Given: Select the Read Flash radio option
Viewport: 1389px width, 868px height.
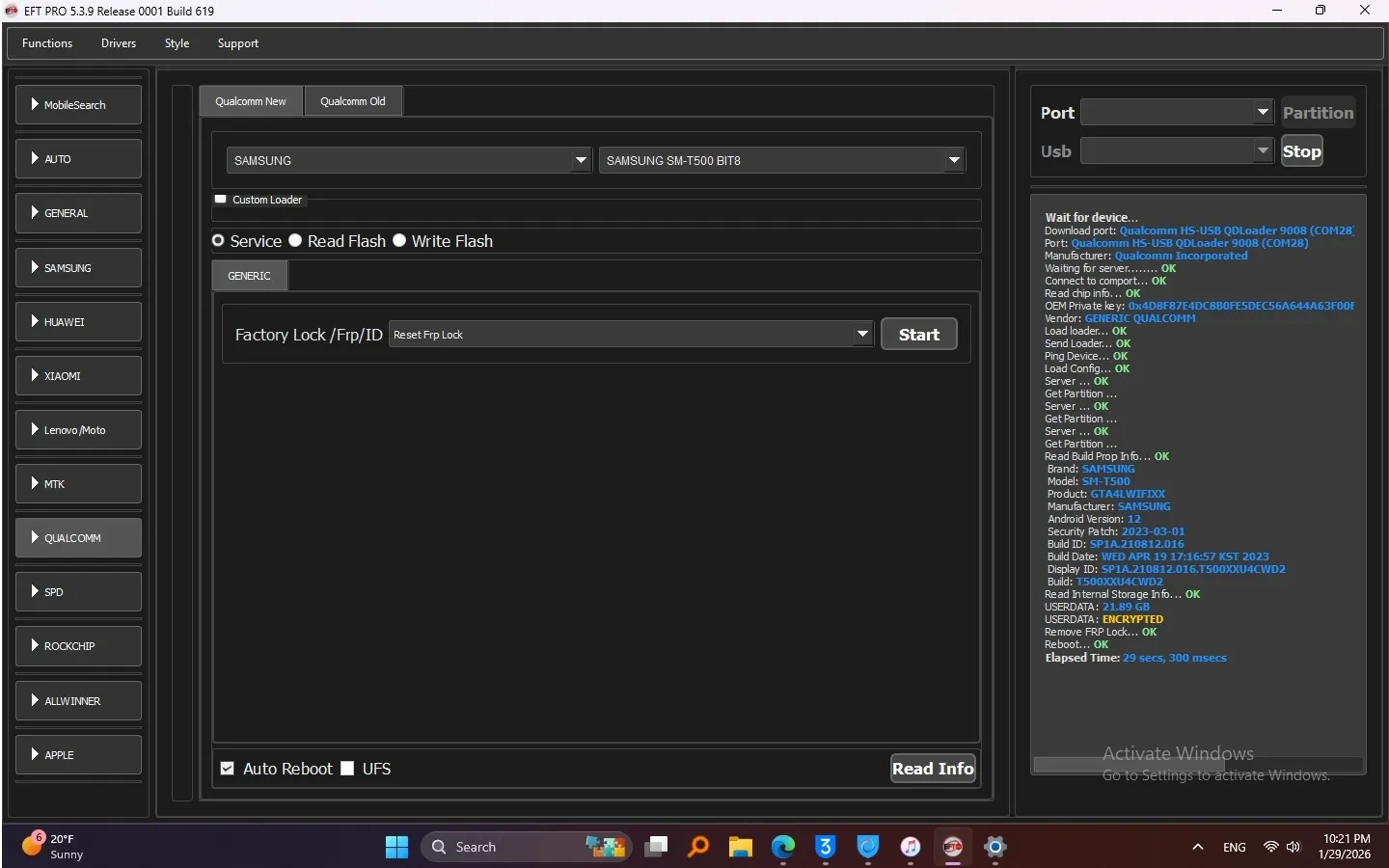Looking at the screenshot, I should 296,241.
